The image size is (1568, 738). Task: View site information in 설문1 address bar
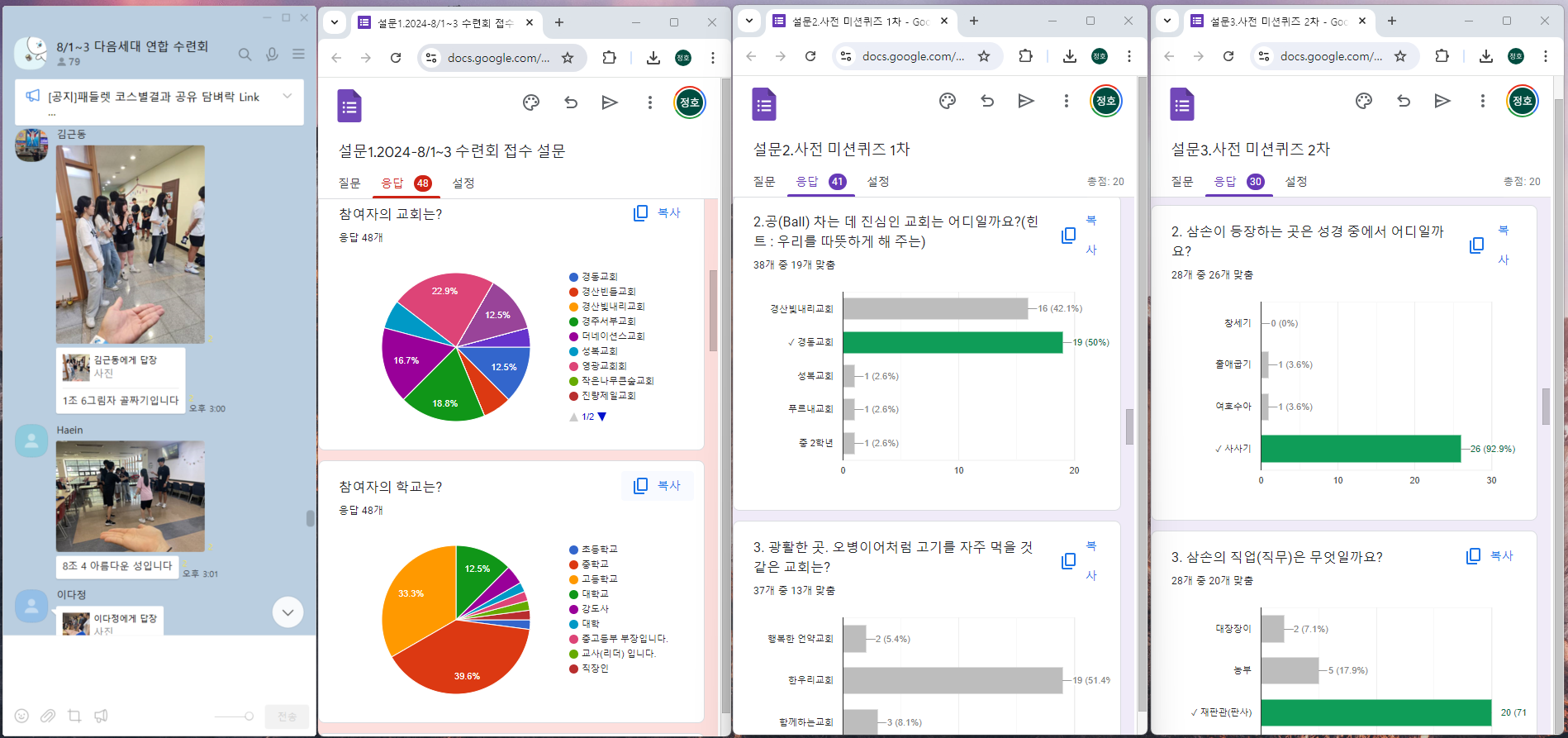(x=431, y=58)
